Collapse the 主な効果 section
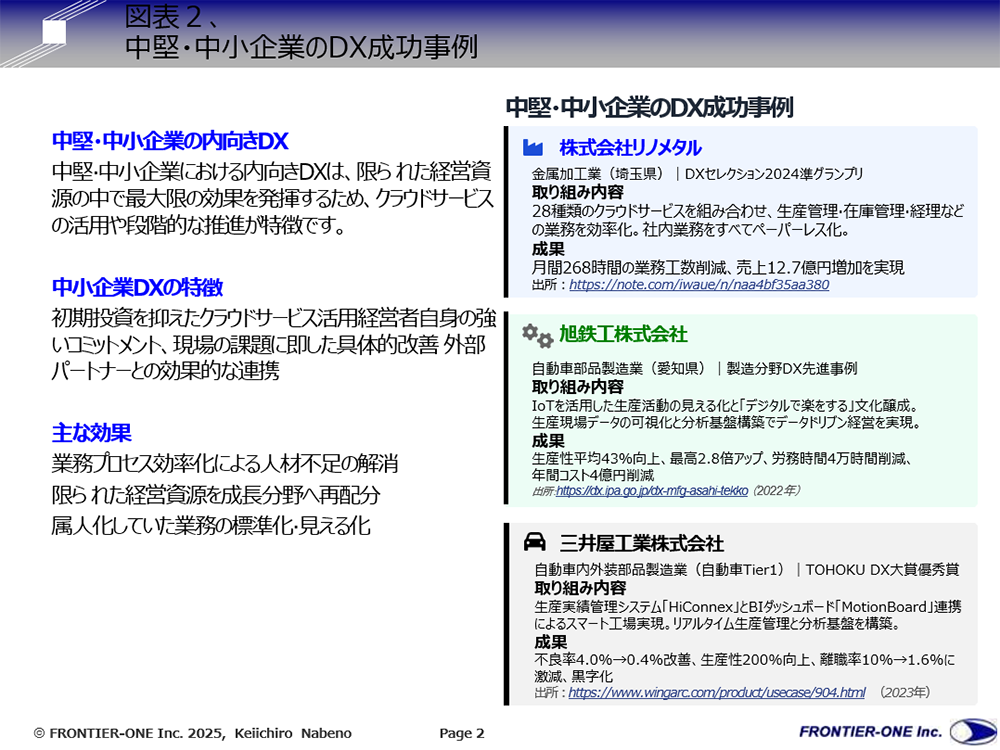The image size is (1000, 750). 92,433
